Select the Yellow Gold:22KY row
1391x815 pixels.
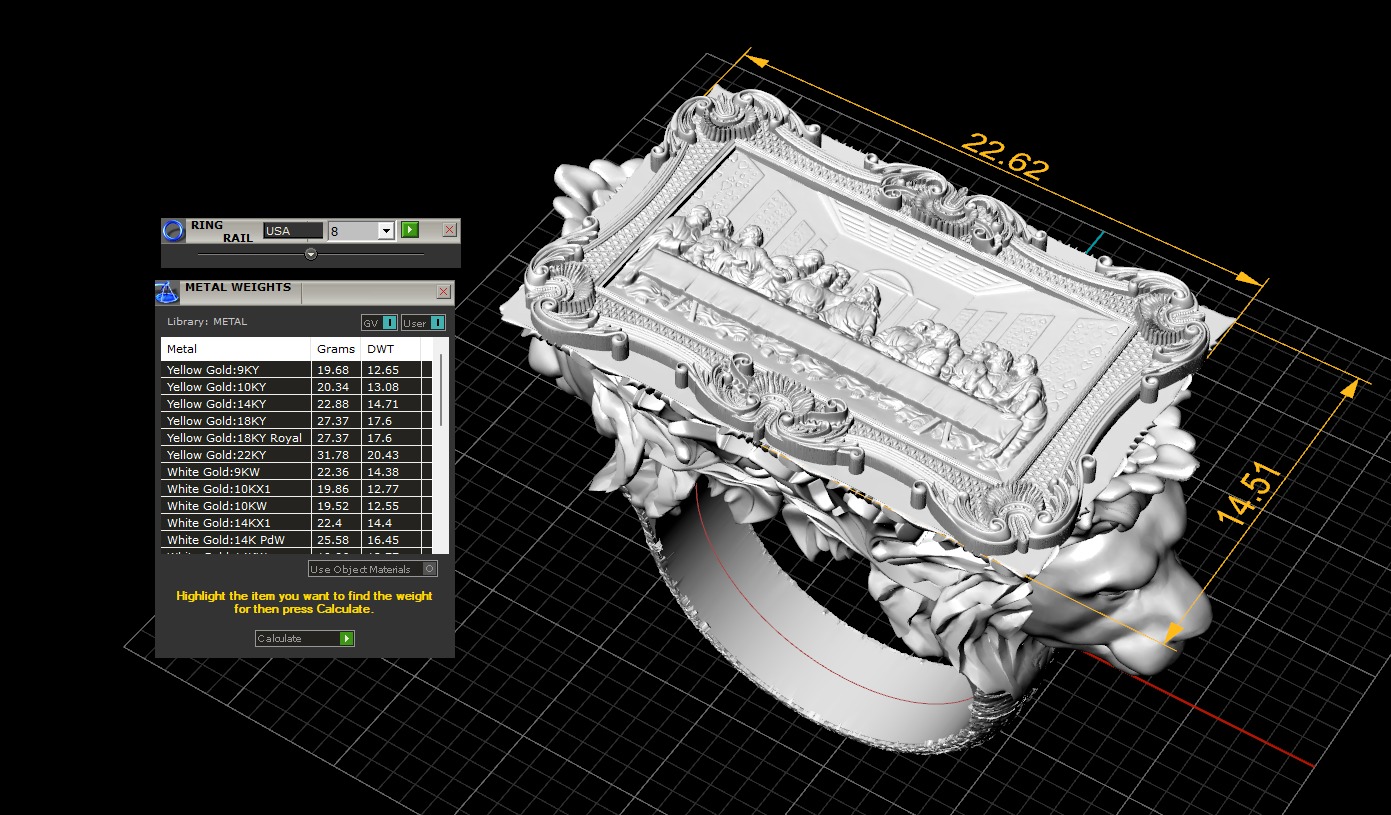click(x=297, y=455)
